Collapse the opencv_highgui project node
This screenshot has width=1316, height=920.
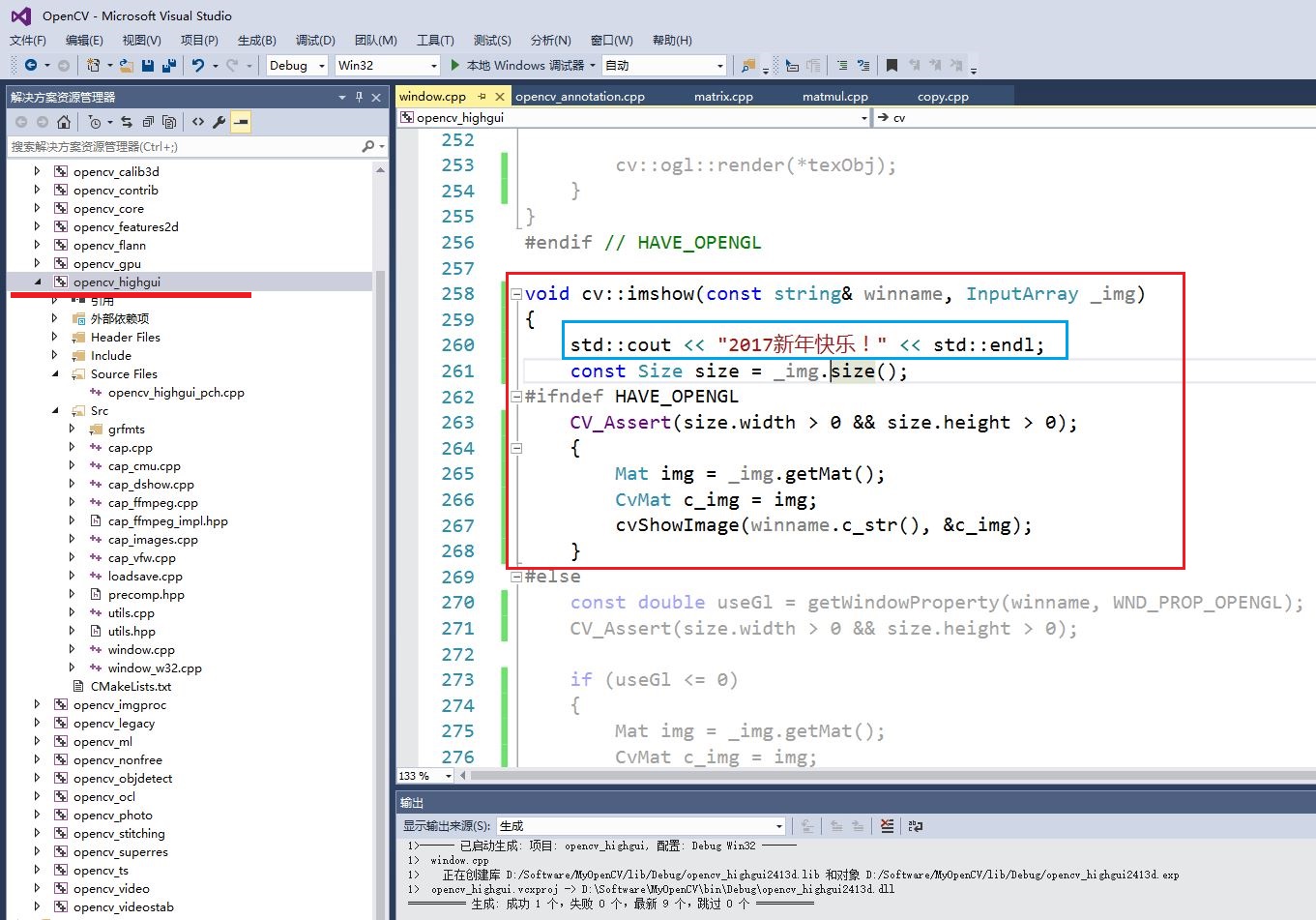coord(38,282)
